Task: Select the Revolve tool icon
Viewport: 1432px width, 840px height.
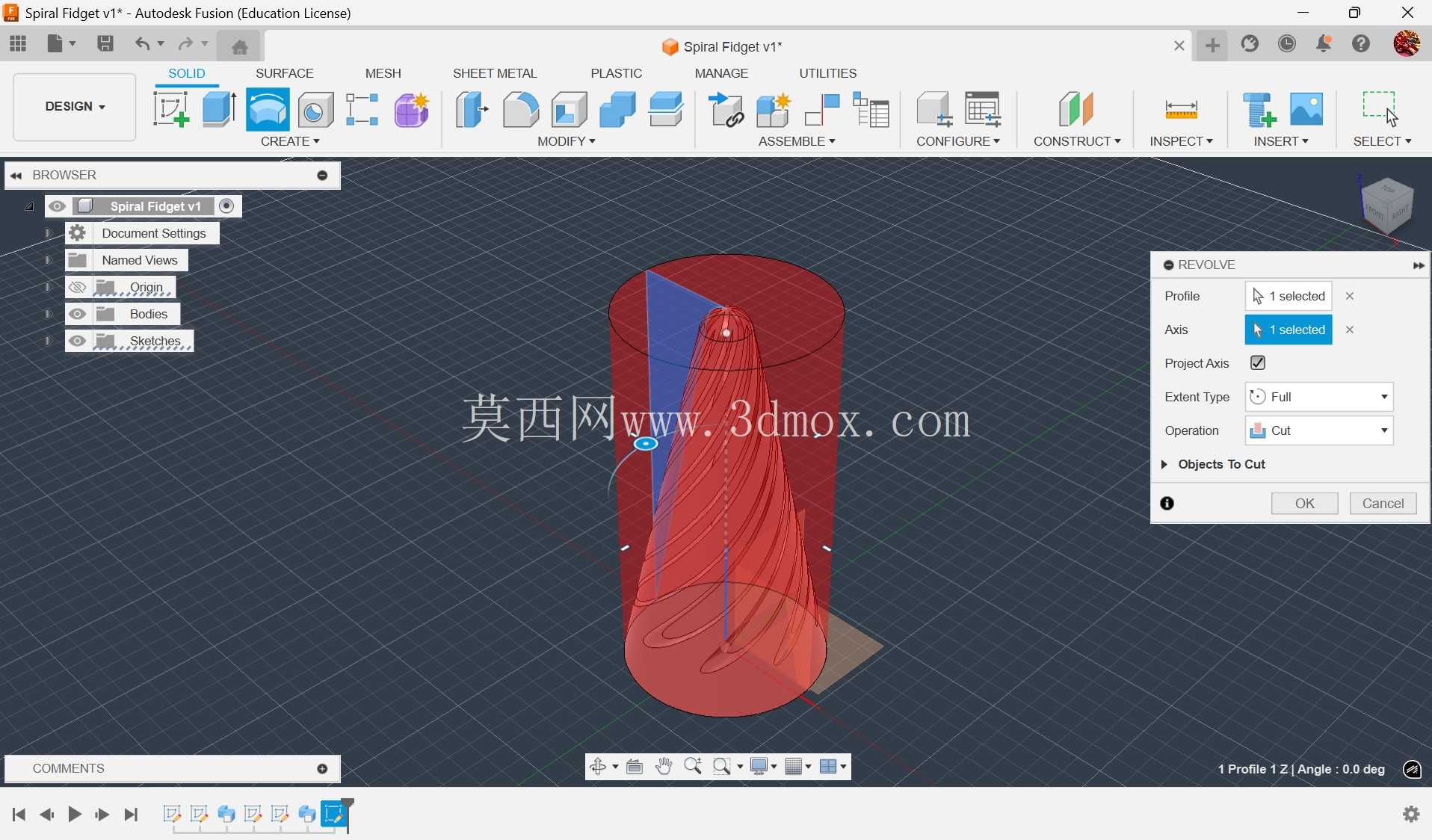Action: click(x=268, y=110)
